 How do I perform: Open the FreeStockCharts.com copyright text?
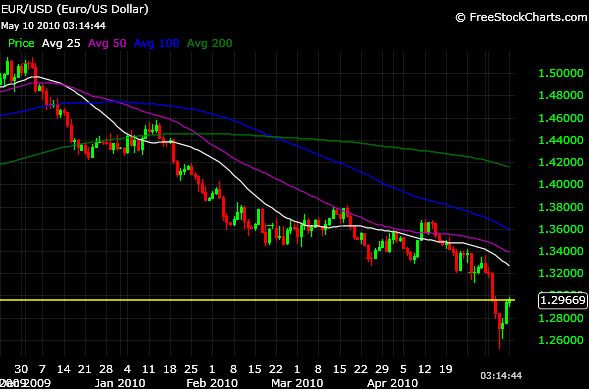(x=521, y=17)
